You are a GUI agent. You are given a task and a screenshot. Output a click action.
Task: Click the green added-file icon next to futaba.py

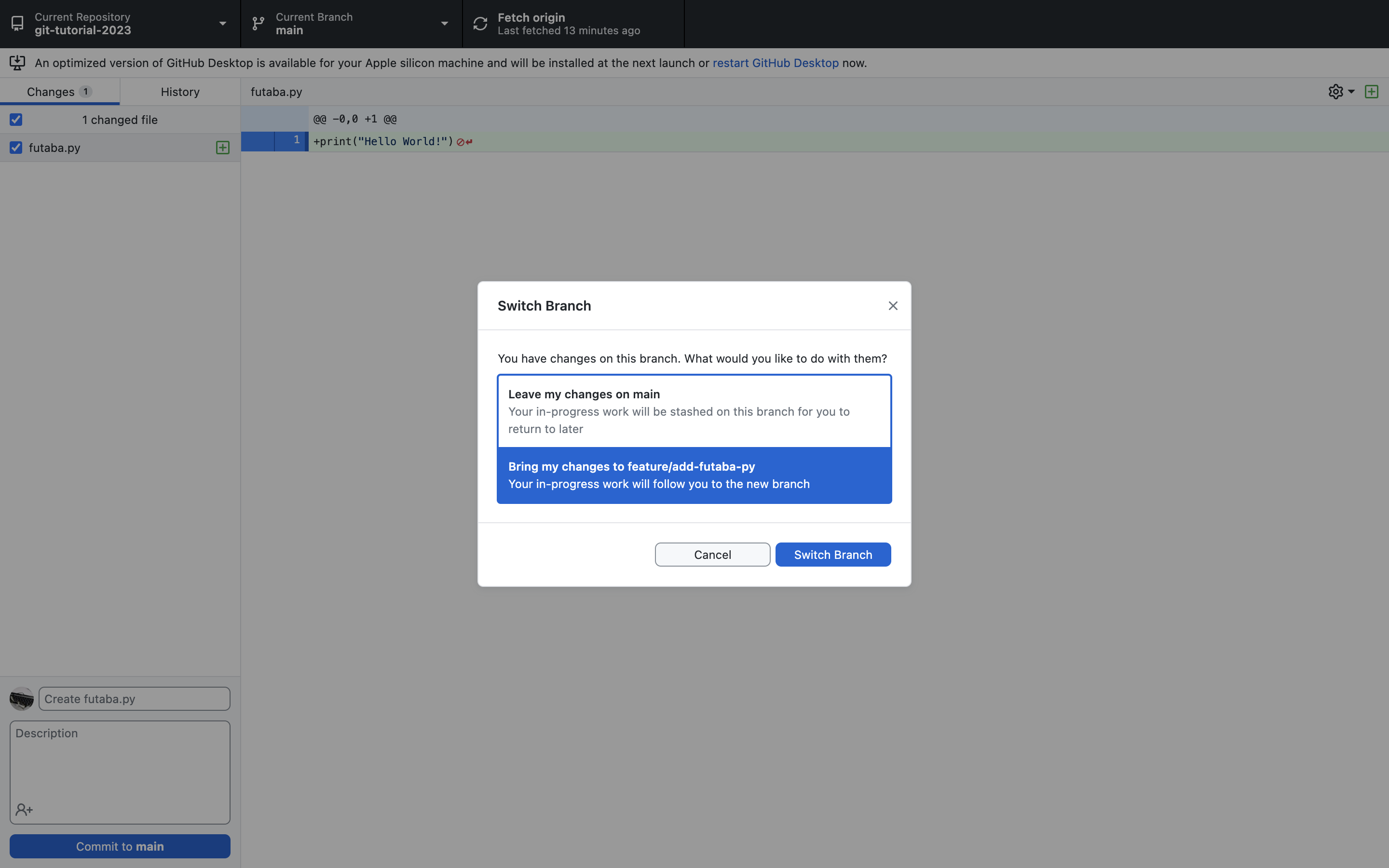pyautogui.click(x=223, y=148)
